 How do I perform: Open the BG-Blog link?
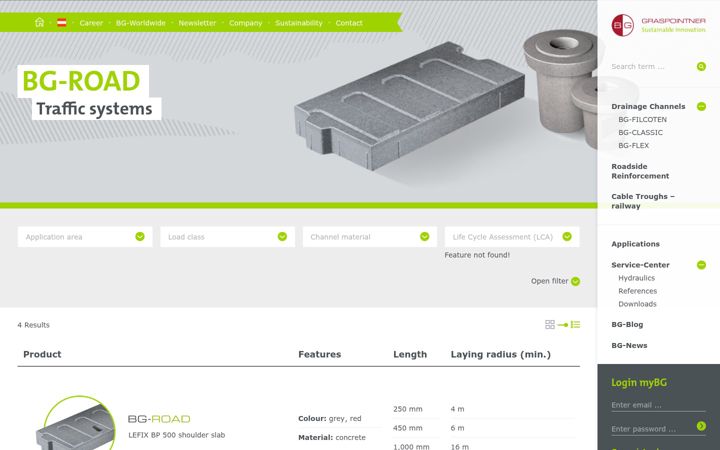(627, 325)
